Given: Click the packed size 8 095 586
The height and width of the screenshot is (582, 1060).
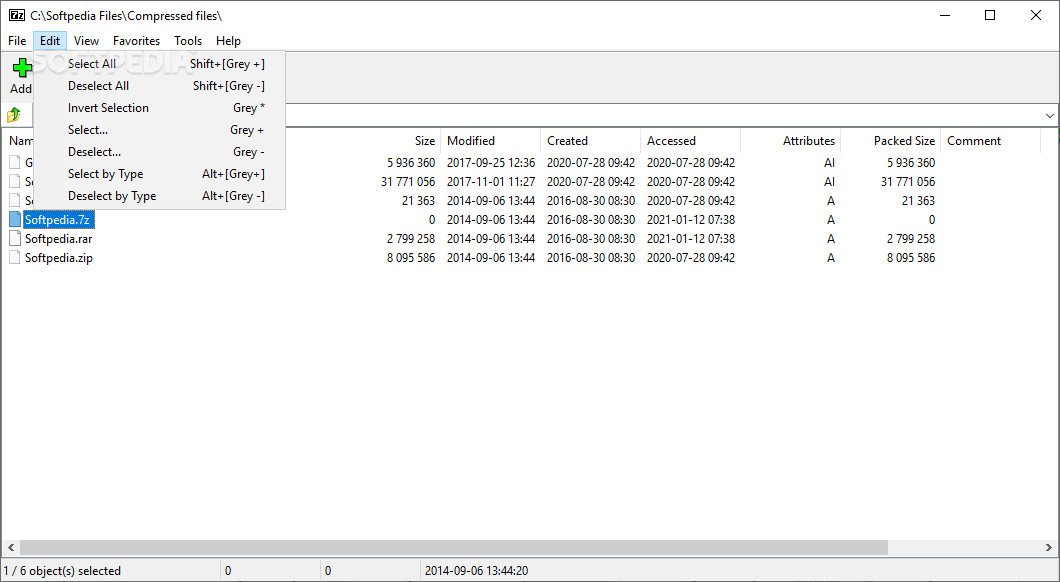Looking at the screenshot, I should tap(911, 258).
